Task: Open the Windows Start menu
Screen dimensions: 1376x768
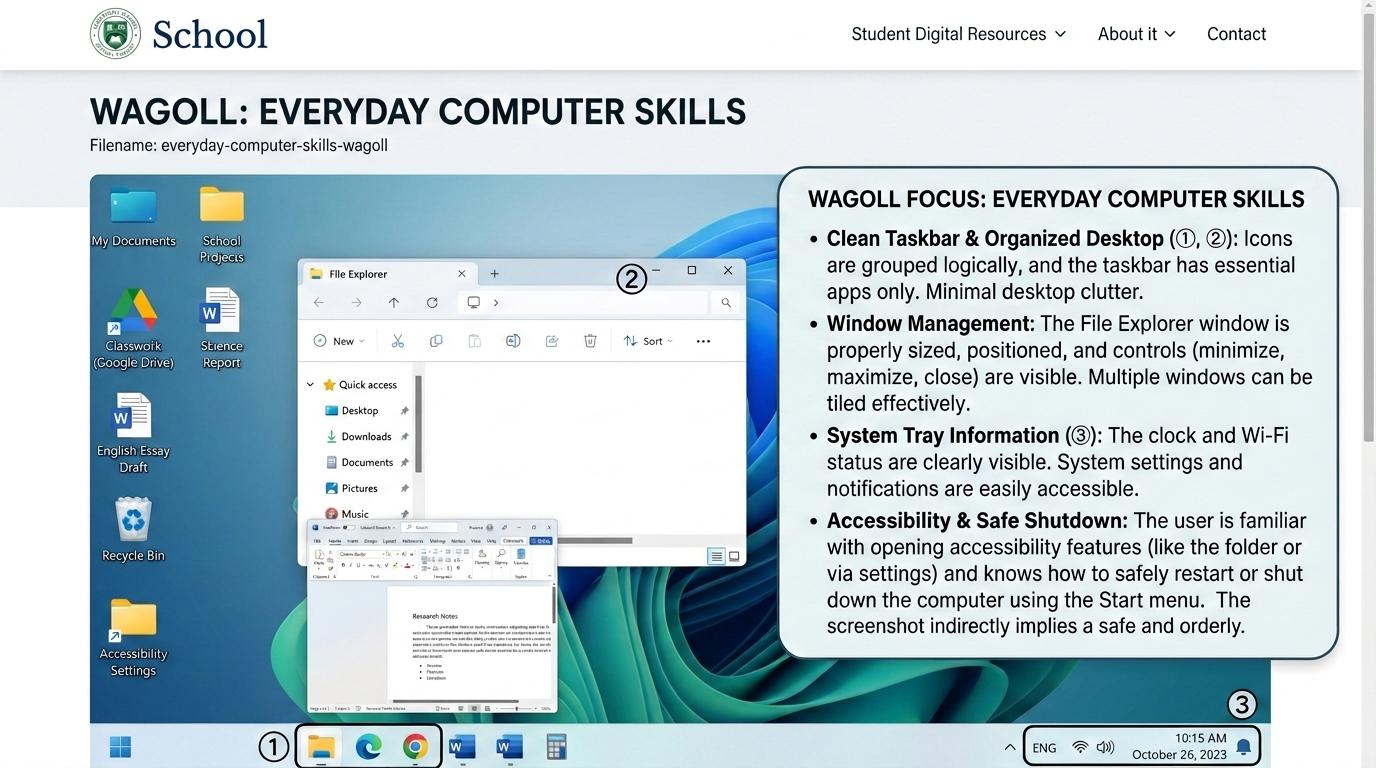Action: pyautogui.click(x=120, y=747)
